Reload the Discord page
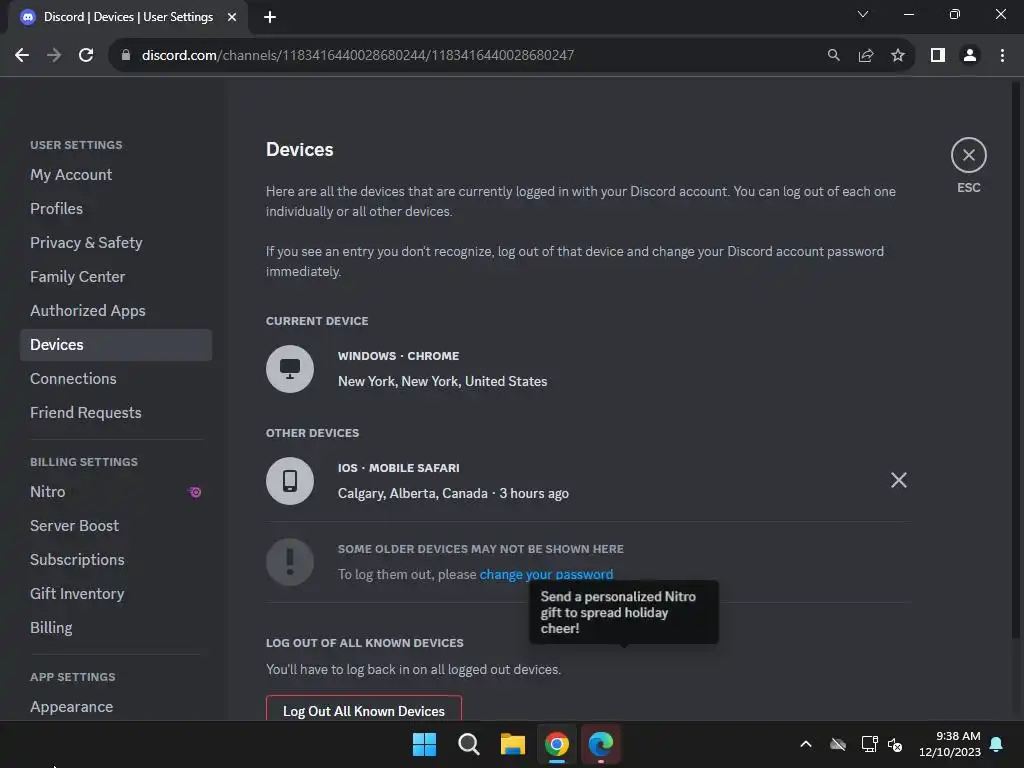The width and height of the screenshot is (1024, 768). (x=86, y=55)
